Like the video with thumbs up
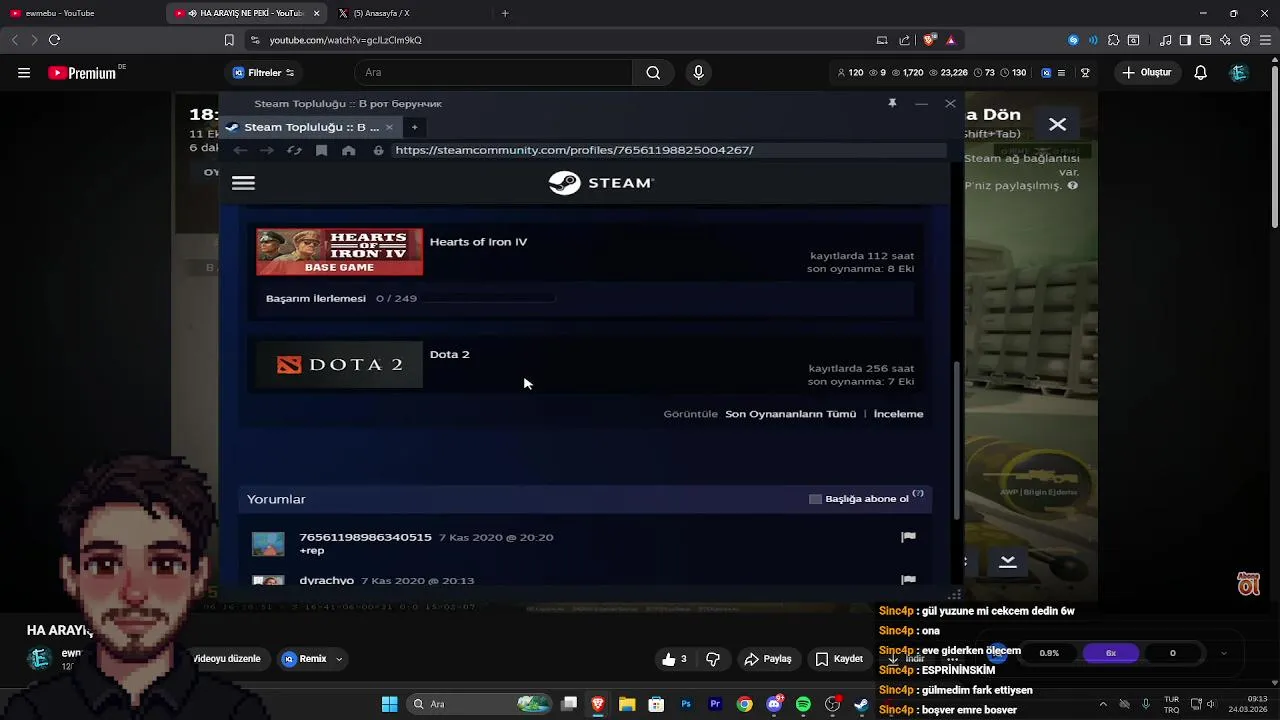Screen dimensions: 1280x720 (x=674, y=659)
